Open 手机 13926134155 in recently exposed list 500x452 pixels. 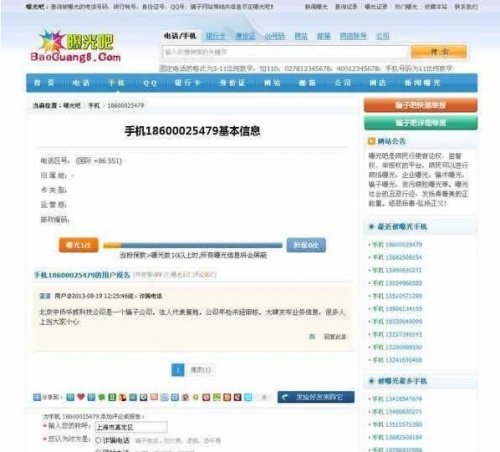click(x=397, y=309)
